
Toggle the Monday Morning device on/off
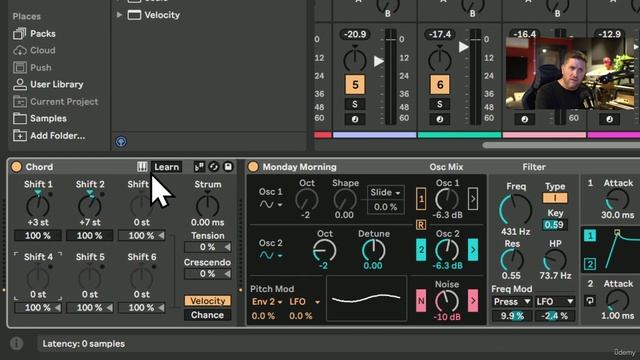tap(253, 167)
